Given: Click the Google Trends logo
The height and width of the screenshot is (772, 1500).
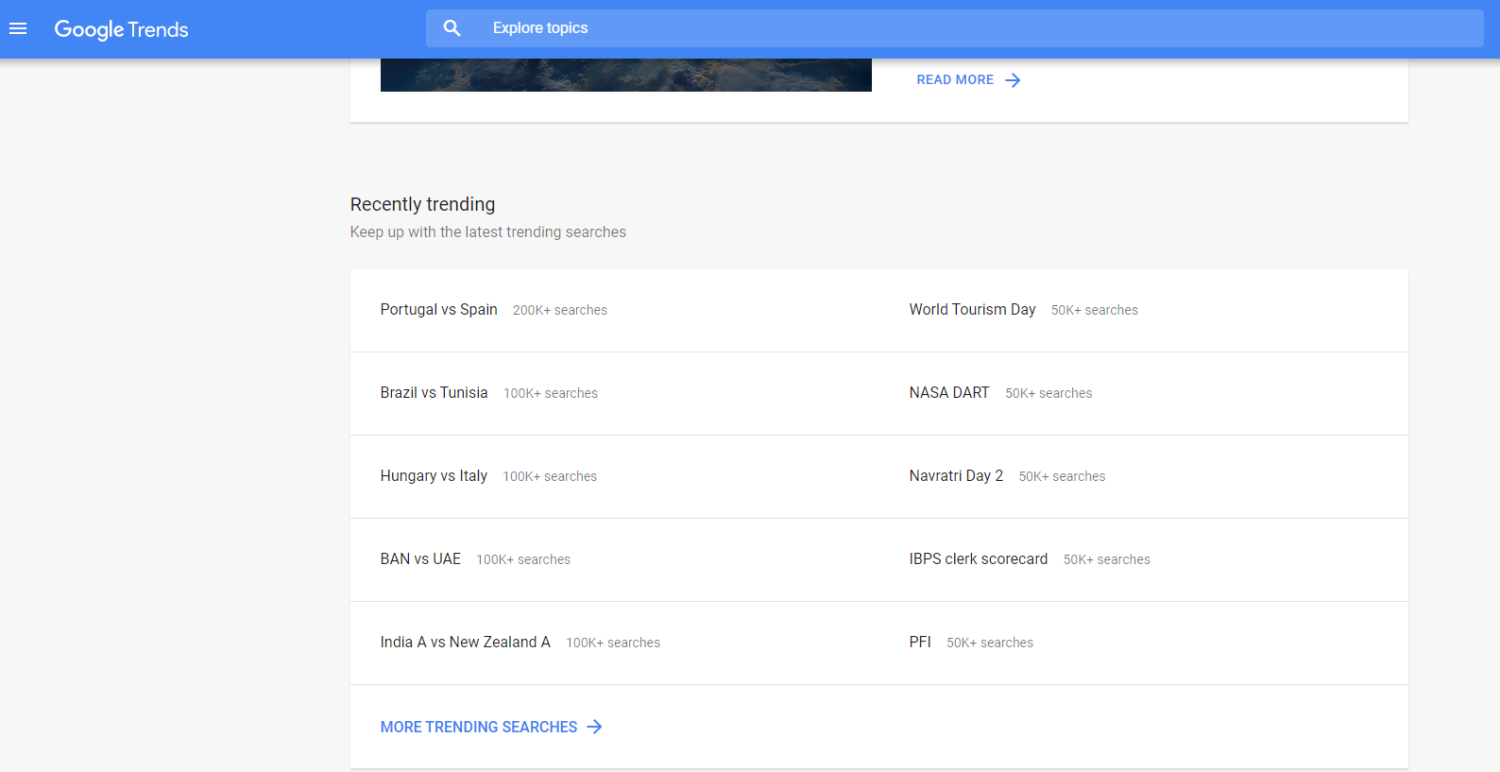Looking at the screenshot, I should coord(120,29).
